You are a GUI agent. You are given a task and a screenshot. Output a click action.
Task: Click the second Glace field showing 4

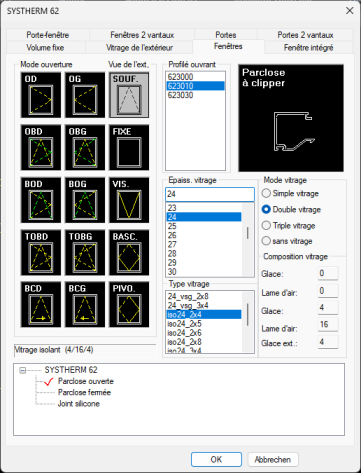click(328, 307)
